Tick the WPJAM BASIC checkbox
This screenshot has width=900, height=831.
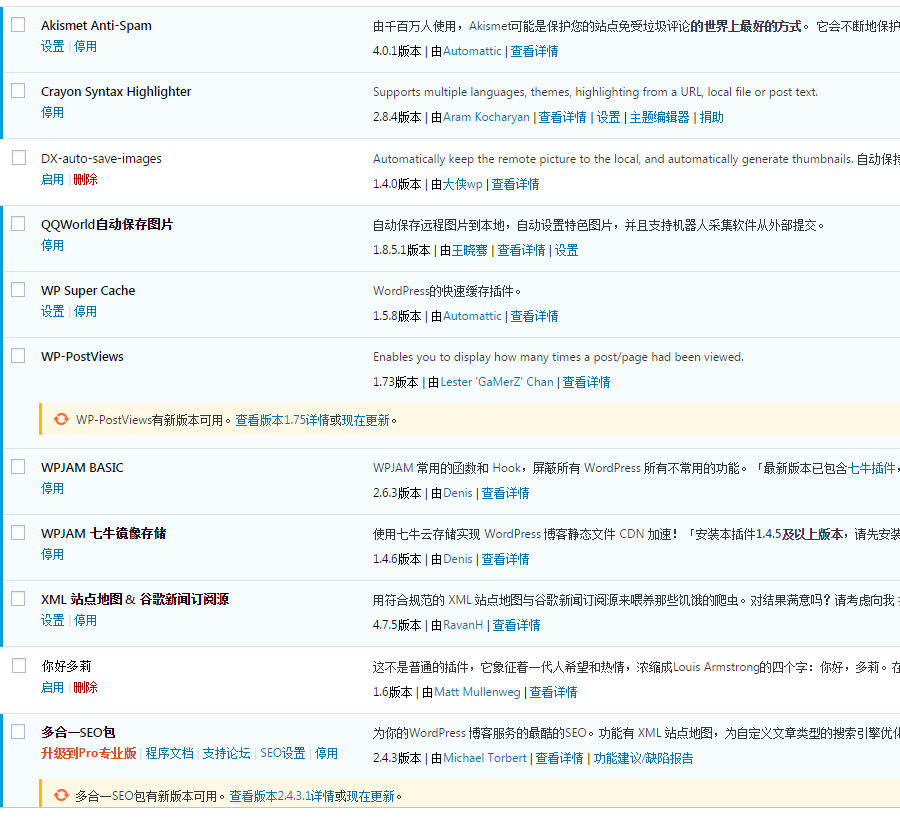point(18,467)
